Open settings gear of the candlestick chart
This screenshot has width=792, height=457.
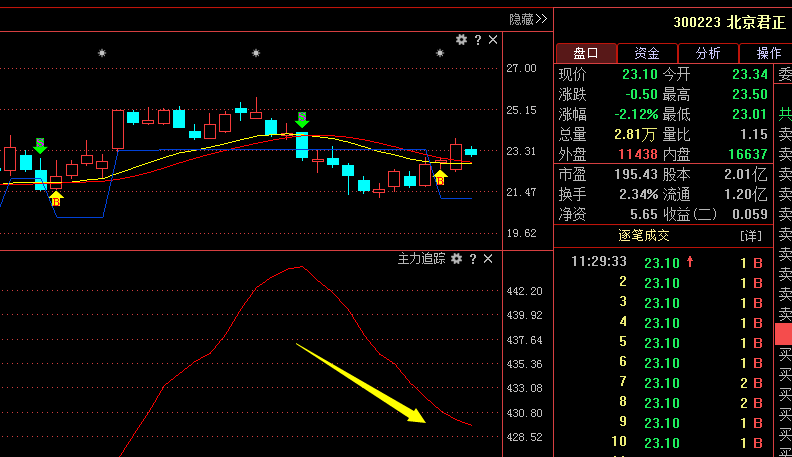click(x=461, y=40)
